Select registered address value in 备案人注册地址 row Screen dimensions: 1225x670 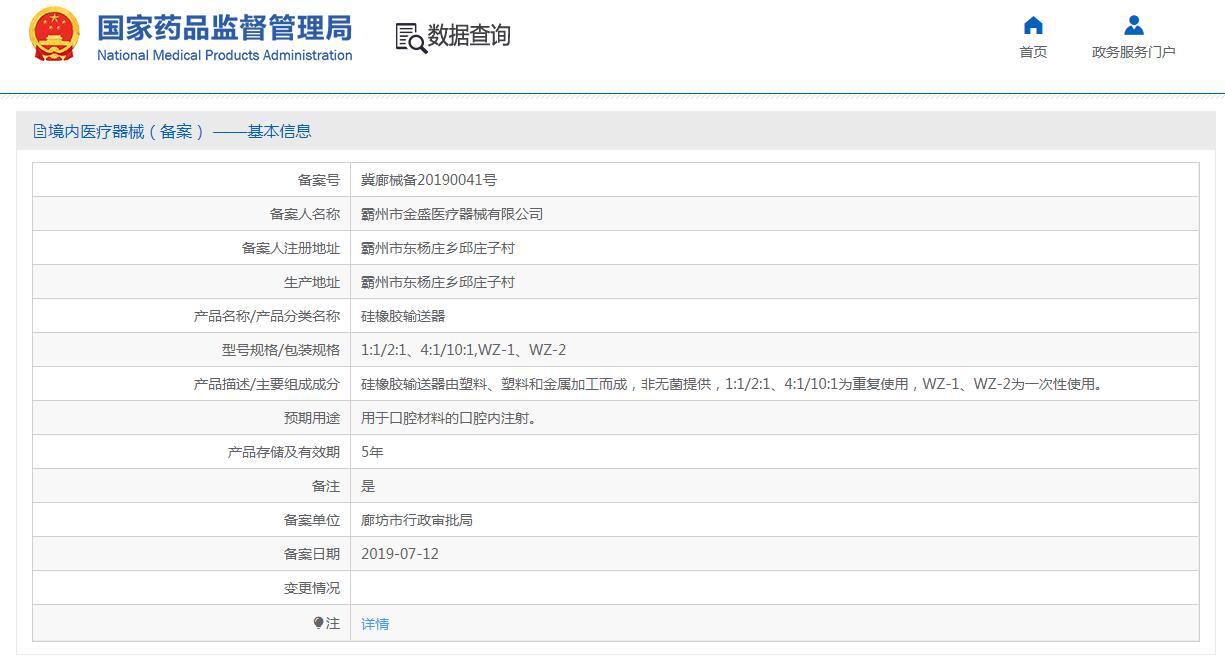(x=438, y=248)
